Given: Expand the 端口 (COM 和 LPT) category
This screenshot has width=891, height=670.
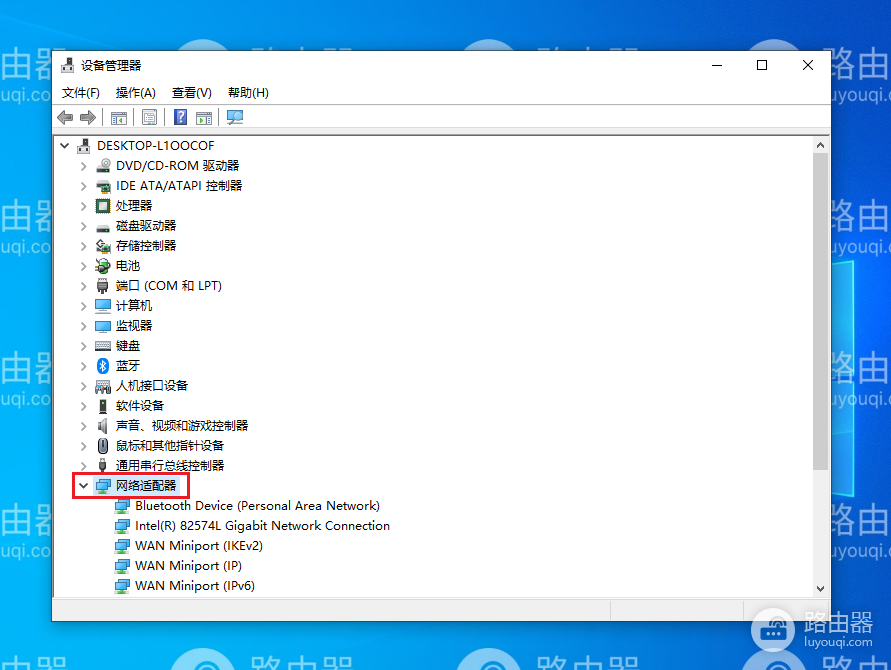Looking at the screenshot, I should point(84,286).
